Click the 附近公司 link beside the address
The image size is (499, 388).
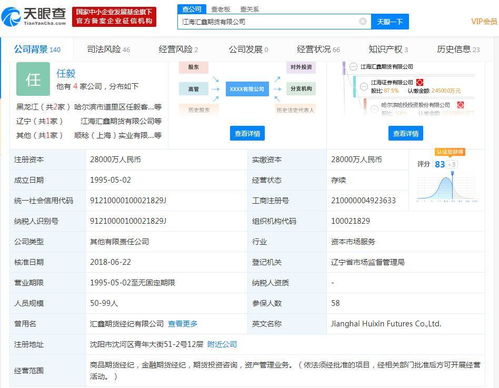click(x=222, y=344)
